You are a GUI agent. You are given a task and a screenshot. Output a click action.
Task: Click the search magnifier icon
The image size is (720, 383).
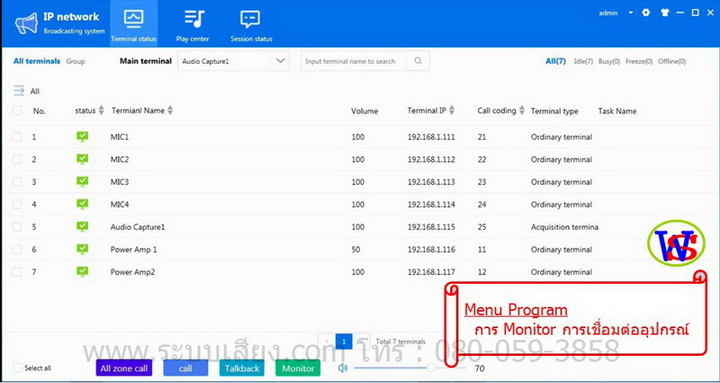[x=418, y=61]
